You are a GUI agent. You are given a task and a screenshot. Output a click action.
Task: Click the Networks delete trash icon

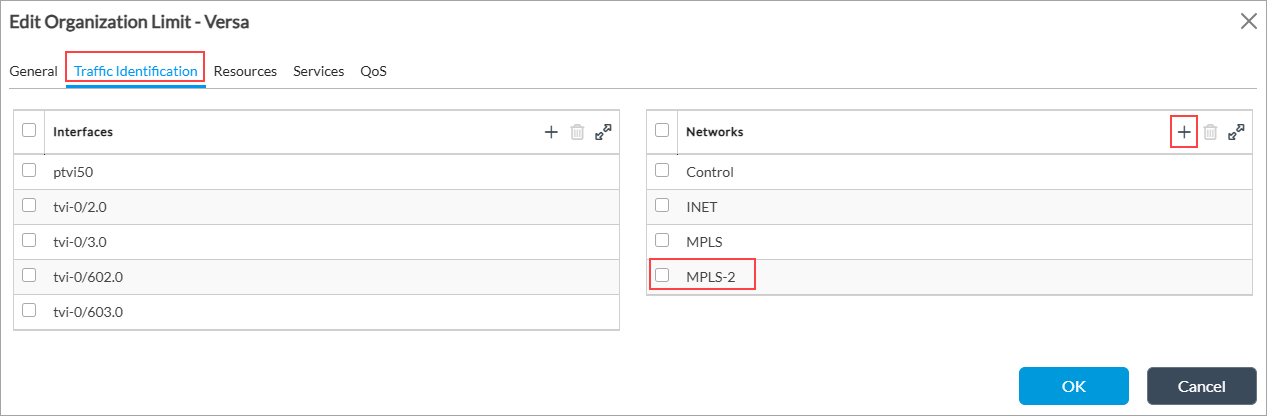tap(1210, 132)
